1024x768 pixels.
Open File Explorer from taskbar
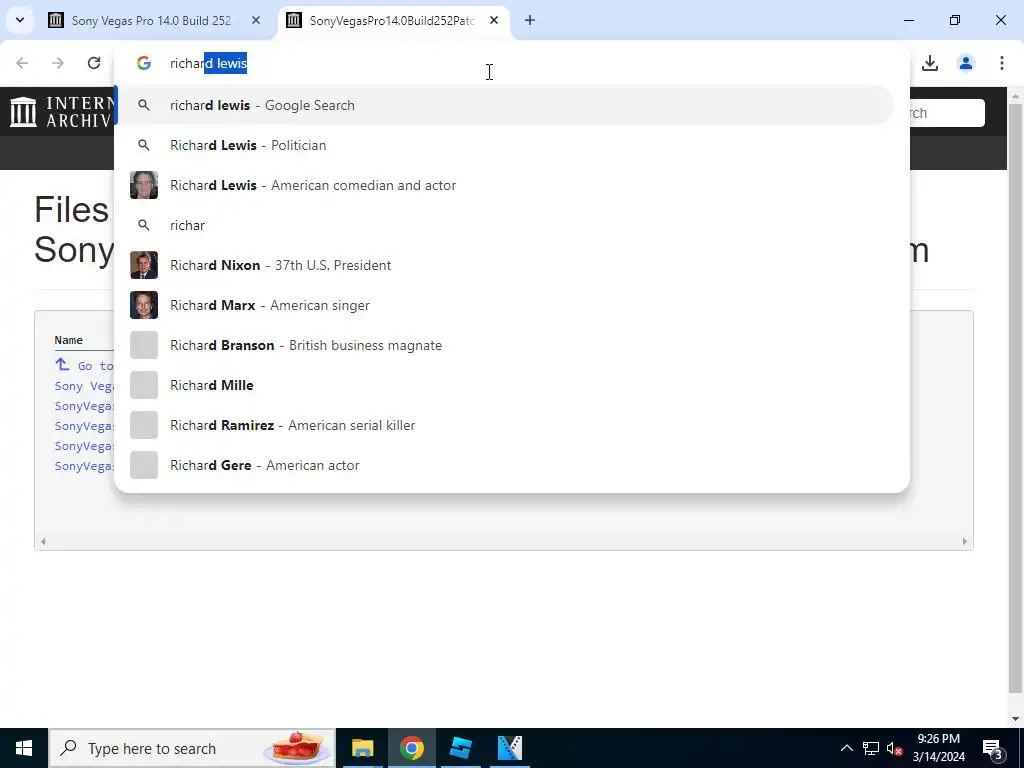[362, 748]
